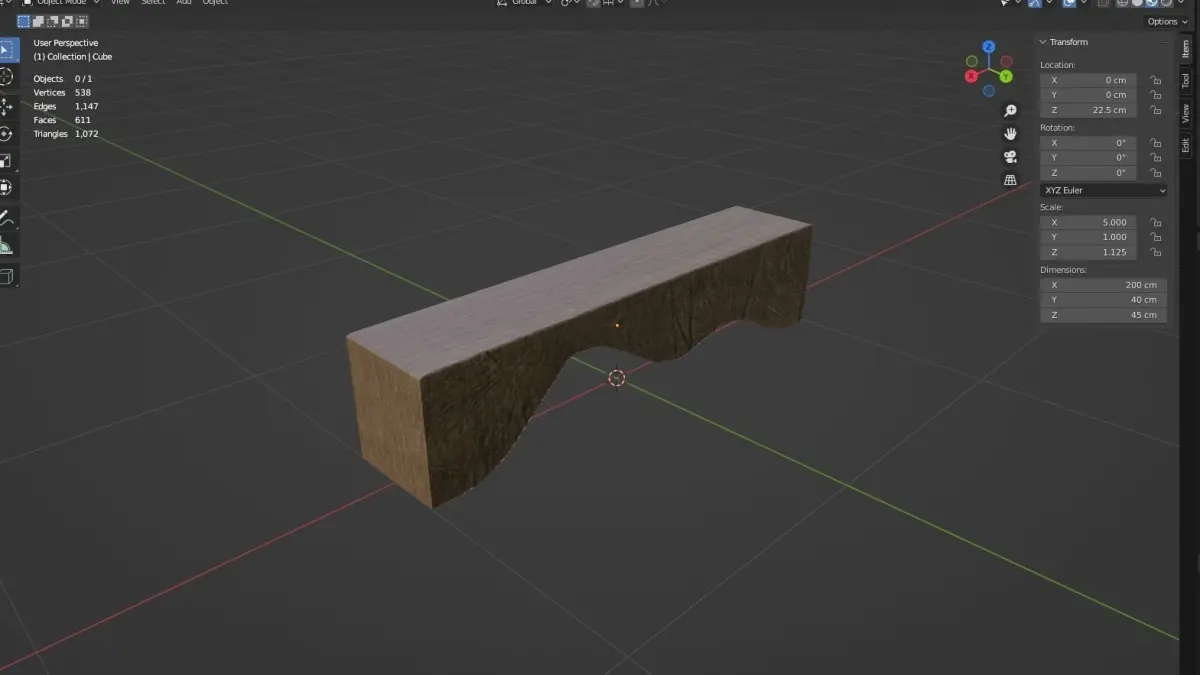
Task: Open the pivot point dropdown
Action: click(572, 3)
